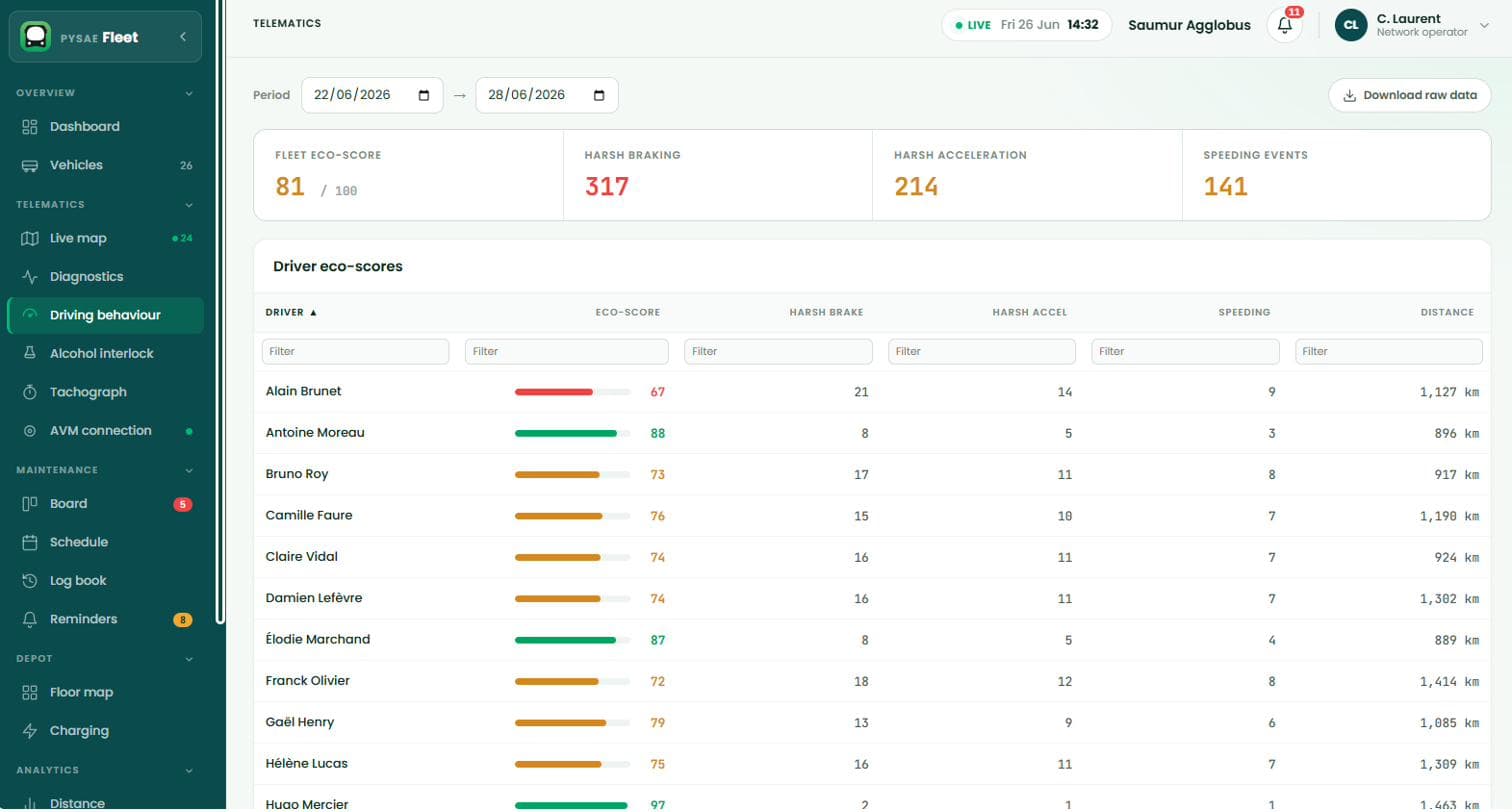This screenshot has height=812, width=1512.
Task: Collapse the Depot section
Action: tap(189, 659)
